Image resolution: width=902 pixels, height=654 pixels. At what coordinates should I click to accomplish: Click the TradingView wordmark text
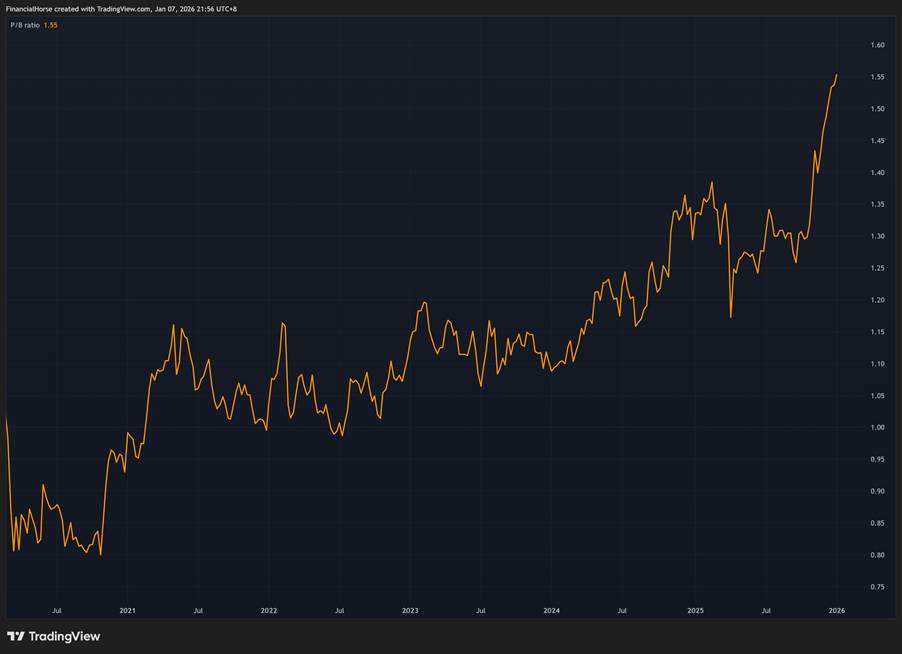point(65,636)
